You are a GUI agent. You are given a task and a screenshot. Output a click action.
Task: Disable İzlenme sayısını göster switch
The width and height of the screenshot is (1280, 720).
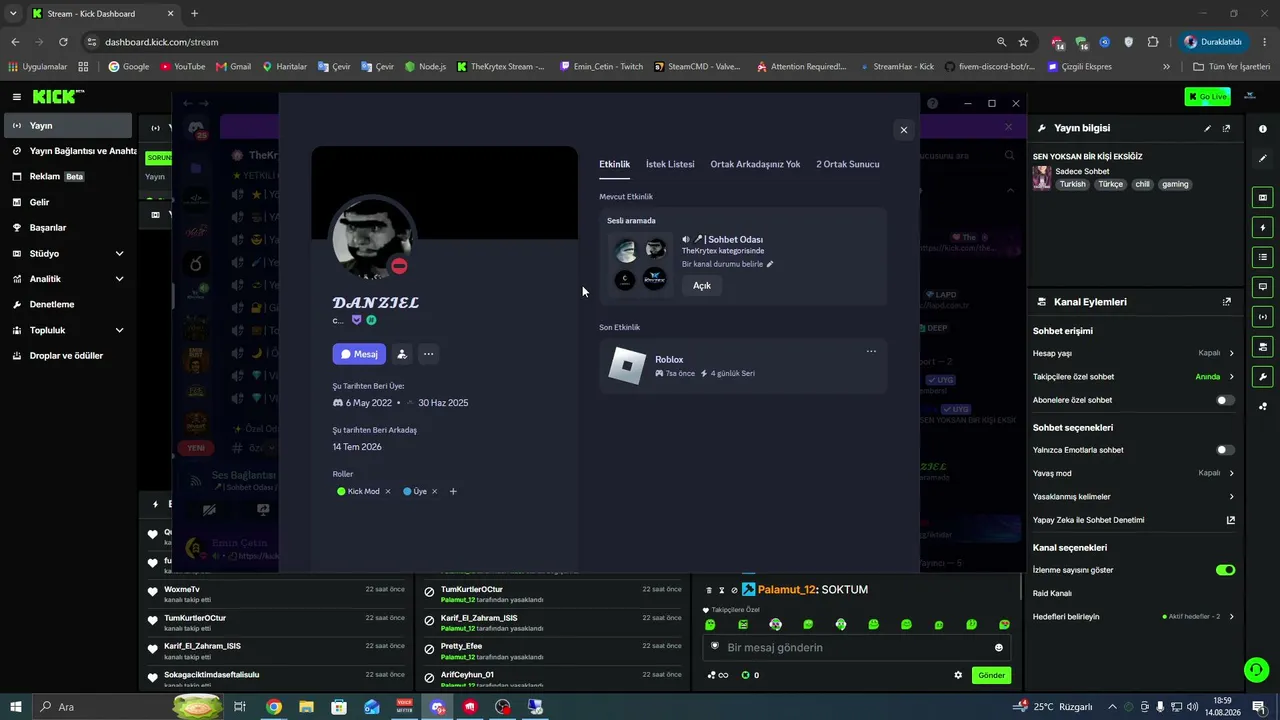click(x=1225, y=570)
